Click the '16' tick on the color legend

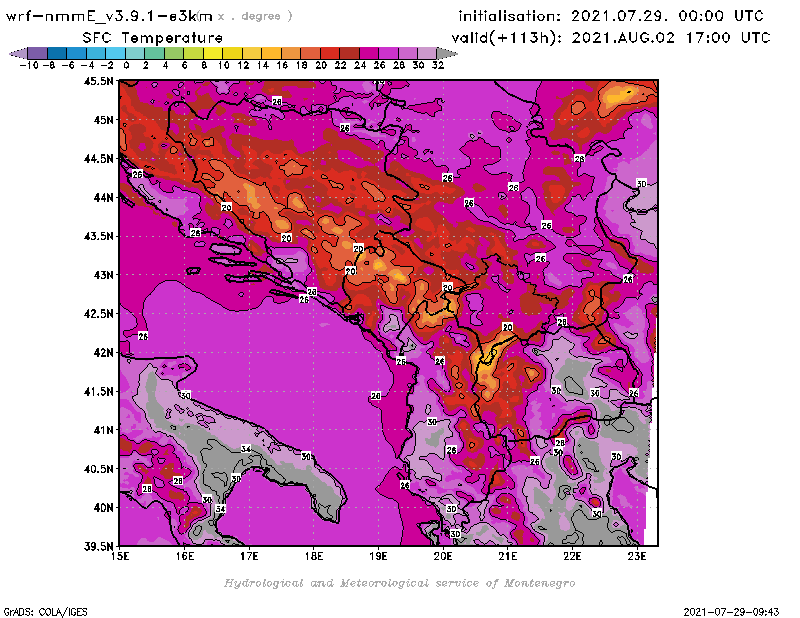point(282,65)
